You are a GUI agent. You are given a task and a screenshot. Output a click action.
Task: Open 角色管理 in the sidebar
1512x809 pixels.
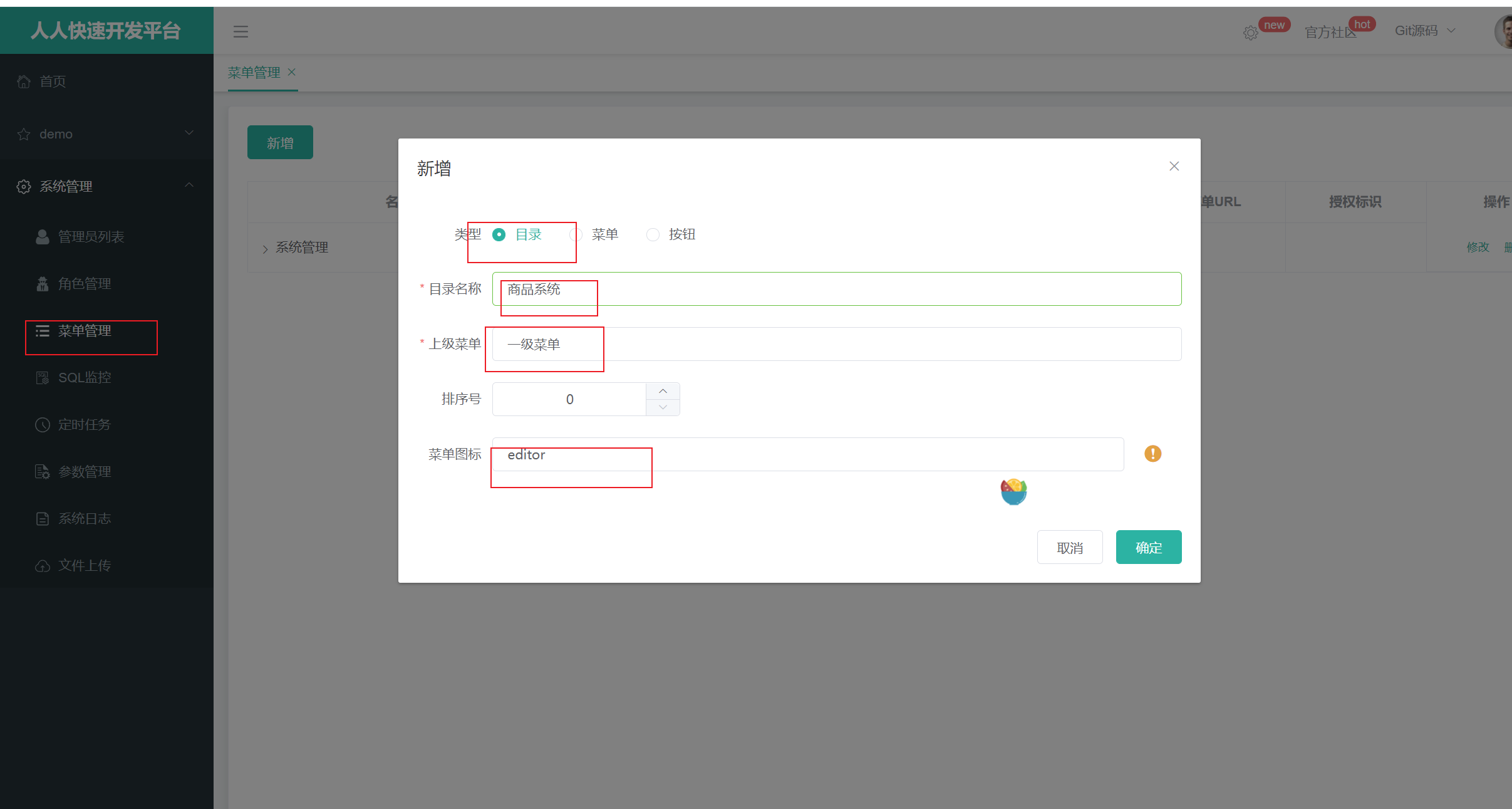pyautogui.click(x=85, y=284)
